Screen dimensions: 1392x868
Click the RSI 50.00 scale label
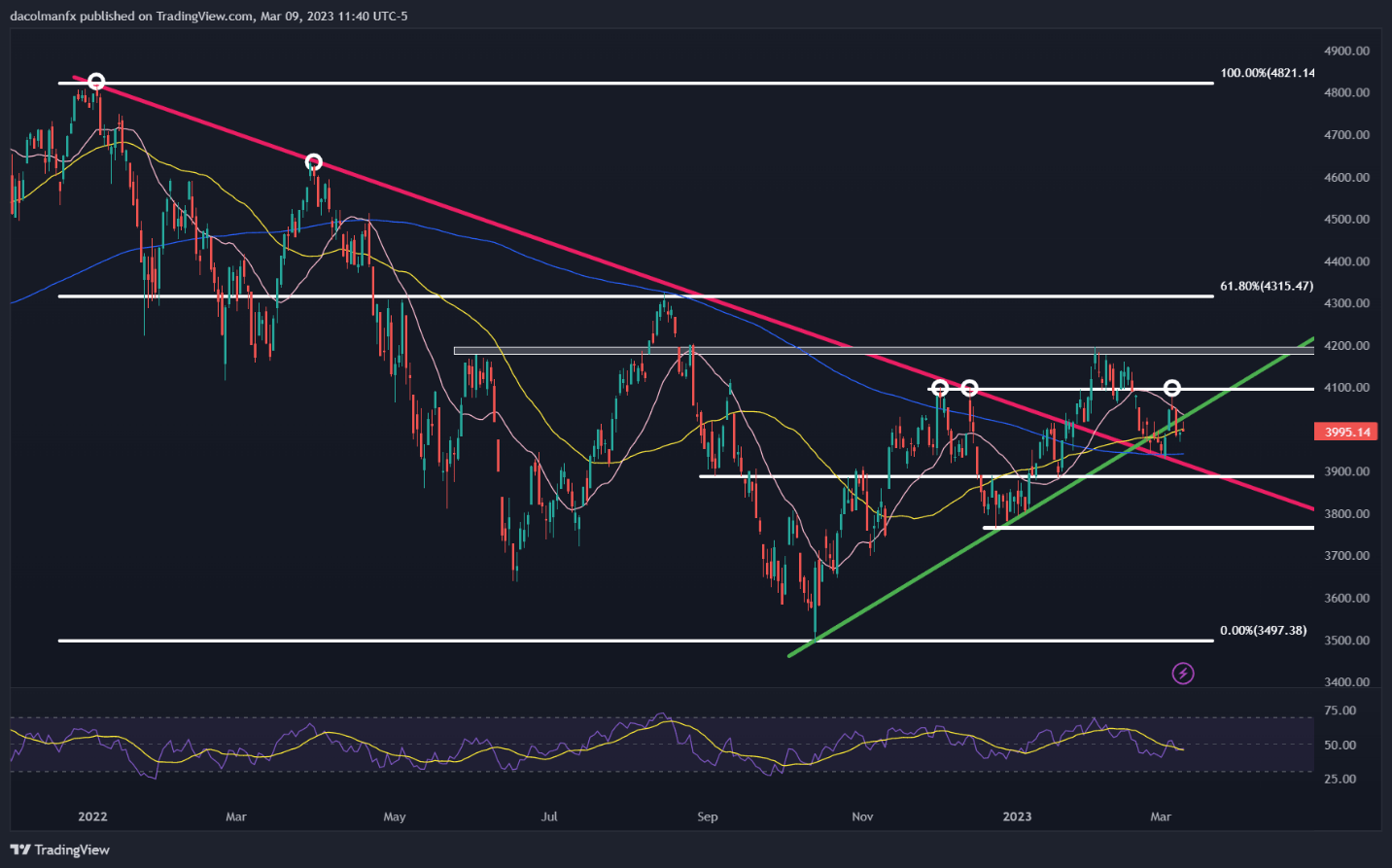pos(1340,746)
